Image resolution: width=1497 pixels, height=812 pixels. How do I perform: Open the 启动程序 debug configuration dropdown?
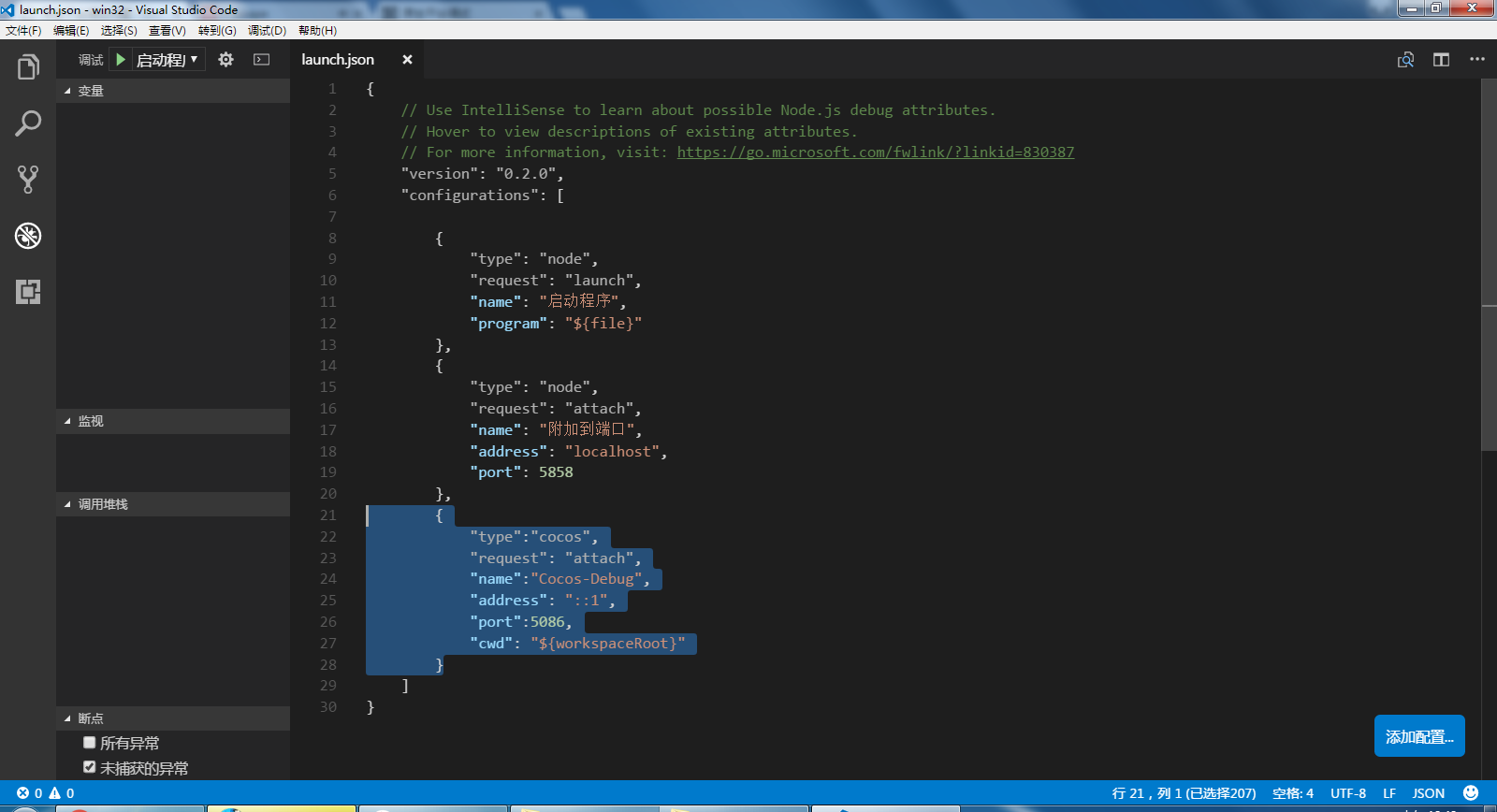[167, 60]
